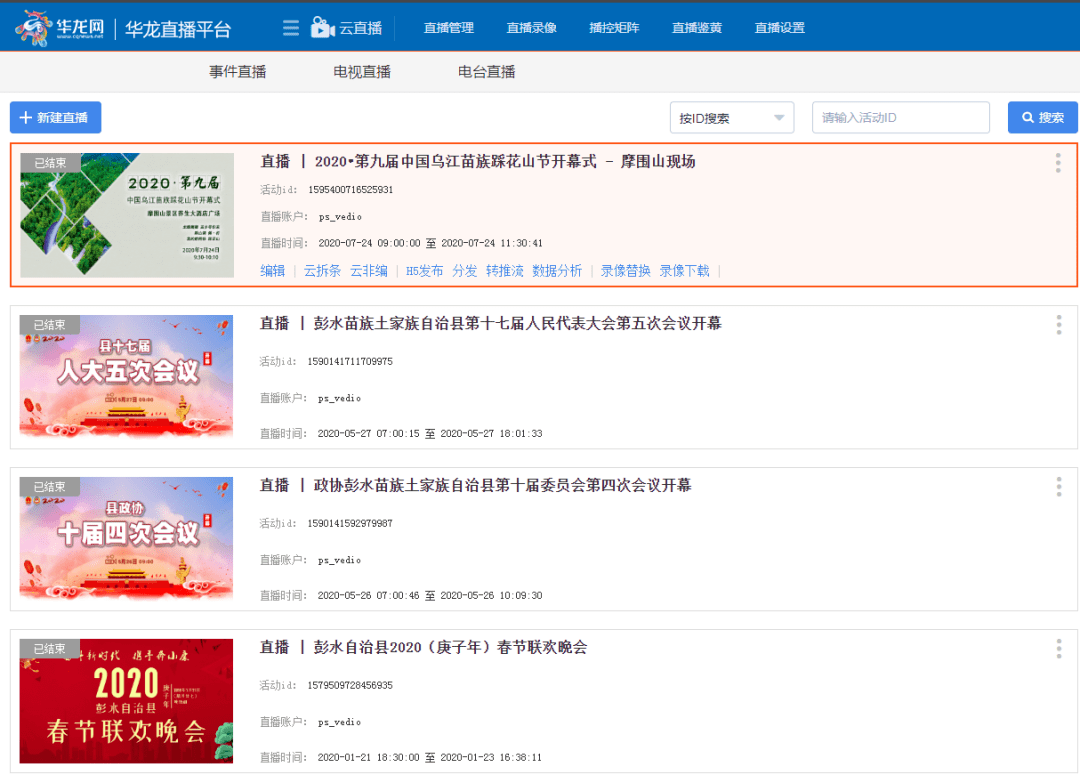Image resolution: width=1080 pixels, height=783 pixels.
Task: Open the 直播鉴黄 menu
Action: tap(696, 28)
